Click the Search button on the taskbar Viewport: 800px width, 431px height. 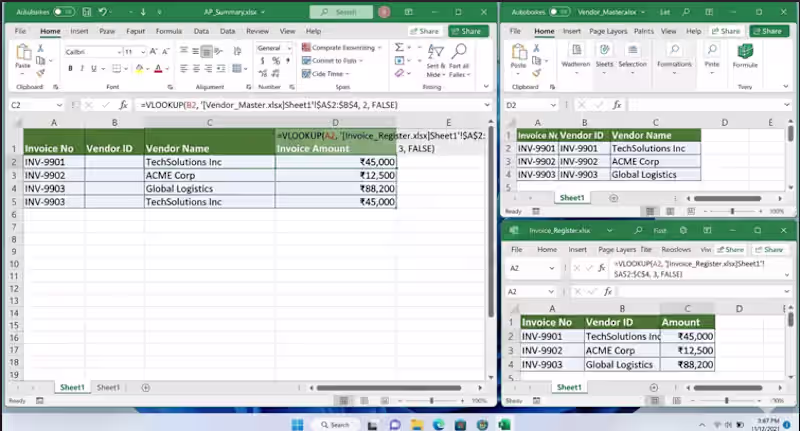335,424
